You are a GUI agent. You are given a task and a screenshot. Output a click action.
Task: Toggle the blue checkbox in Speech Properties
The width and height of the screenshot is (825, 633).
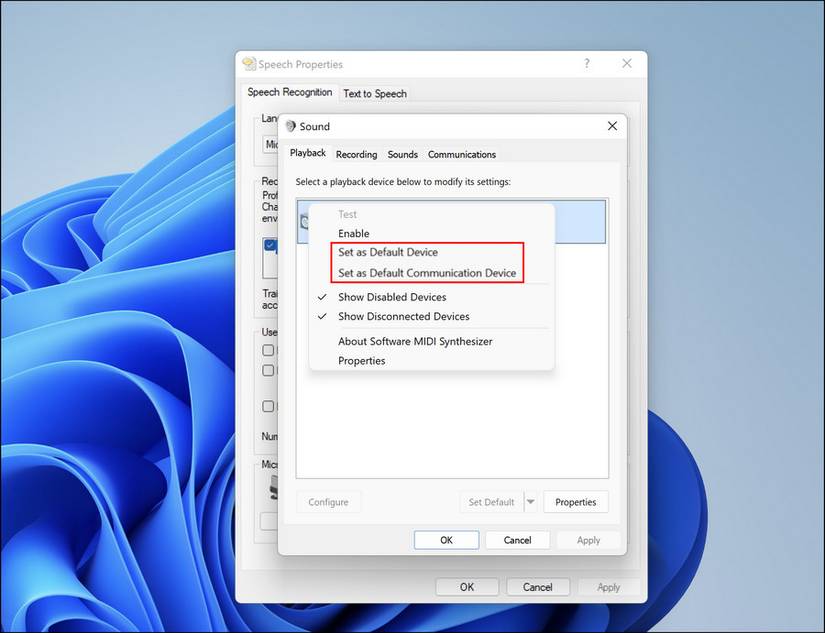(x=268, y=243)
